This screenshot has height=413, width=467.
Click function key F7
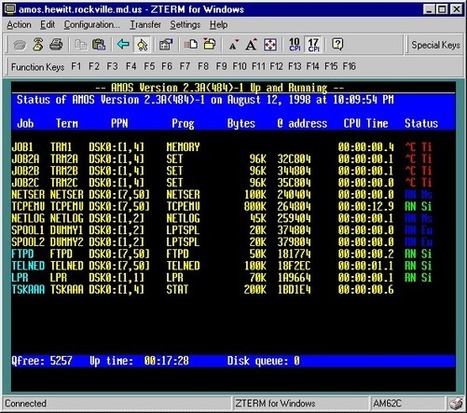pyautogui.click(x=185, y=66)
